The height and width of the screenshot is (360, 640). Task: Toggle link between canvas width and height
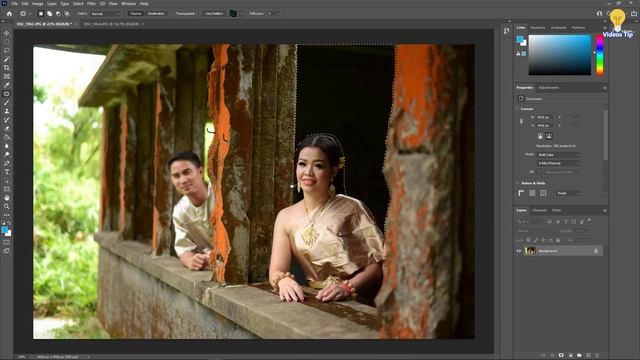click(521, 121)
